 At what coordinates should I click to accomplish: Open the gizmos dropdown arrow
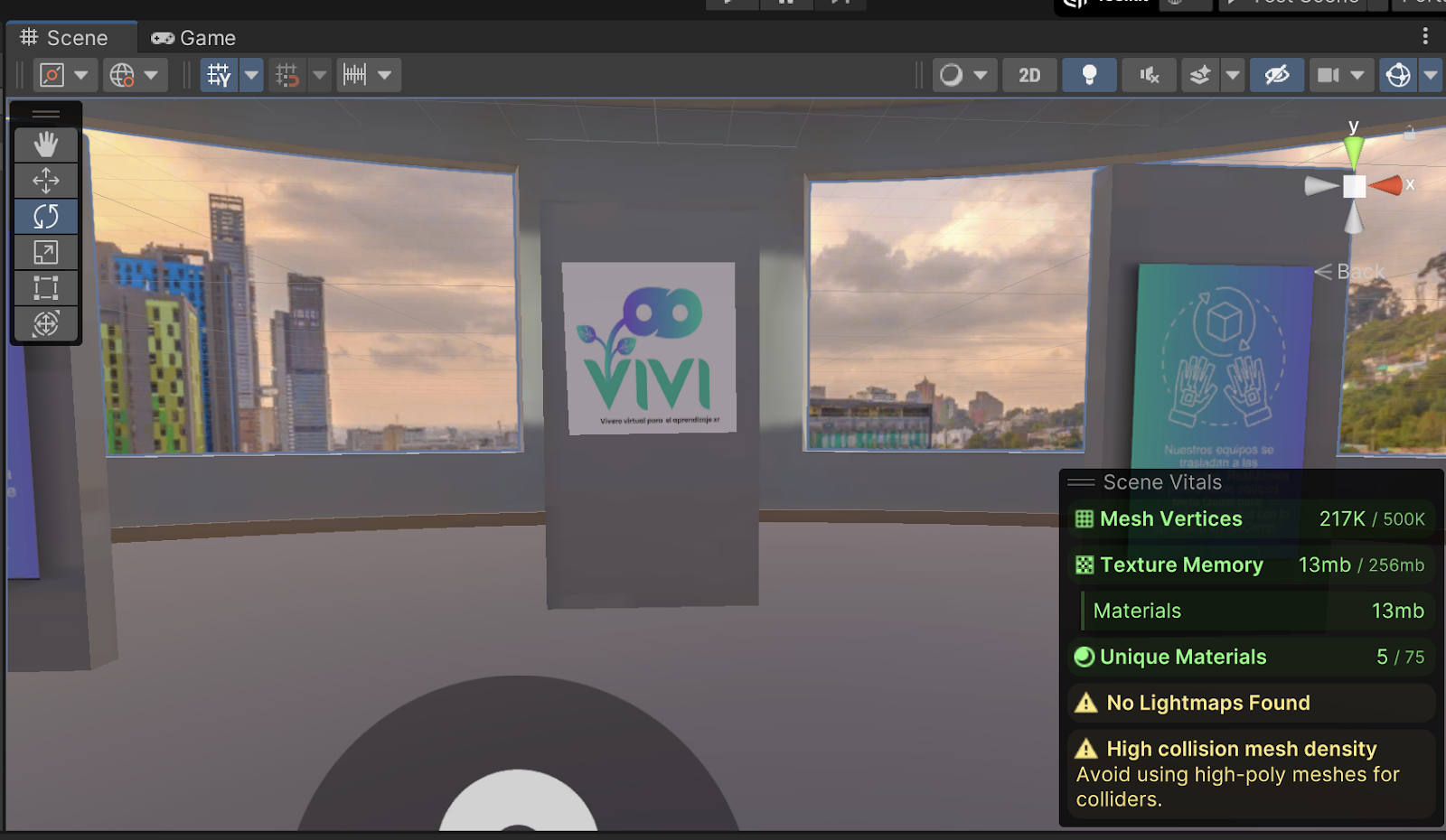click(1431, 75)
